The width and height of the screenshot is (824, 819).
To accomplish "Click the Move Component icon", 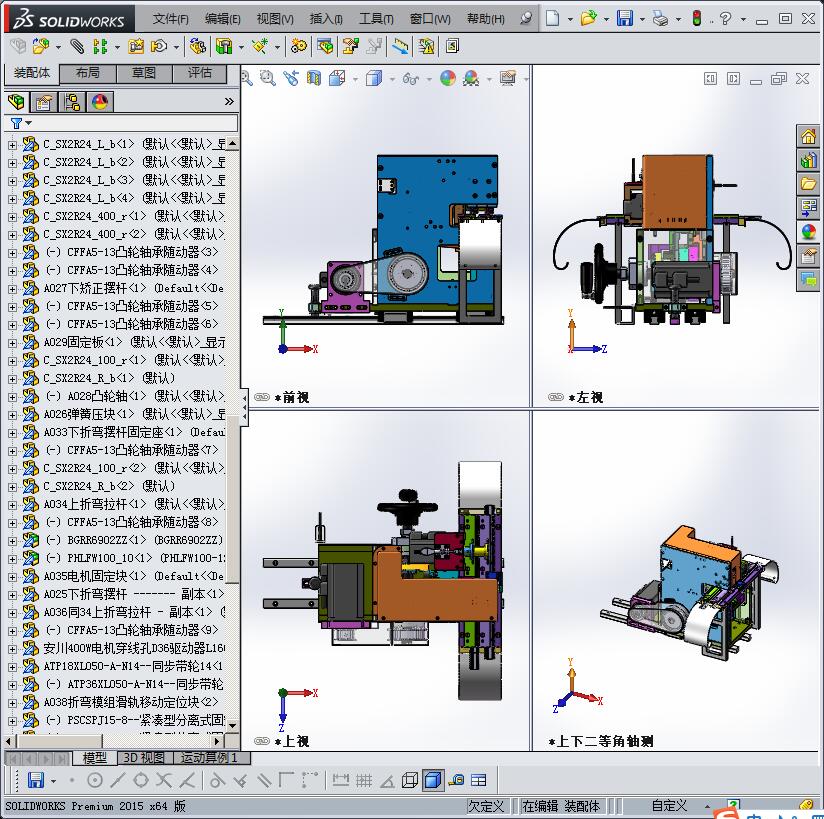I will click(159, 47).
